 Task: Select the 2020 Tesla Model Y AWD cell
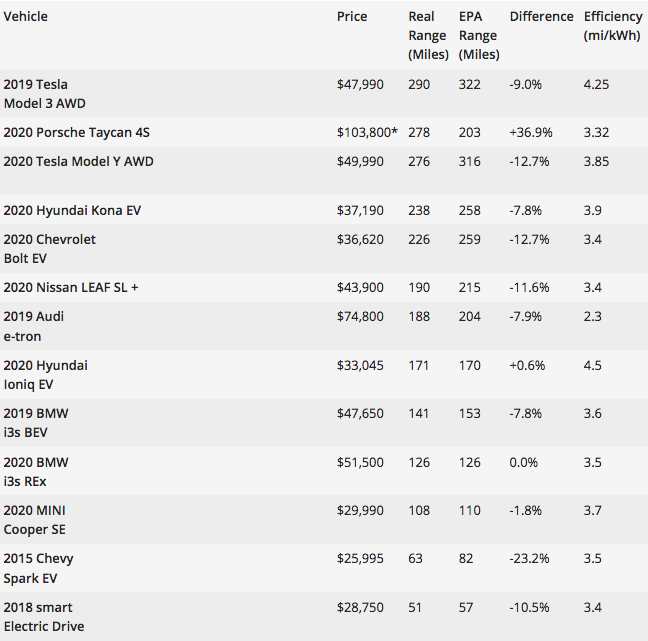point(78,161)
